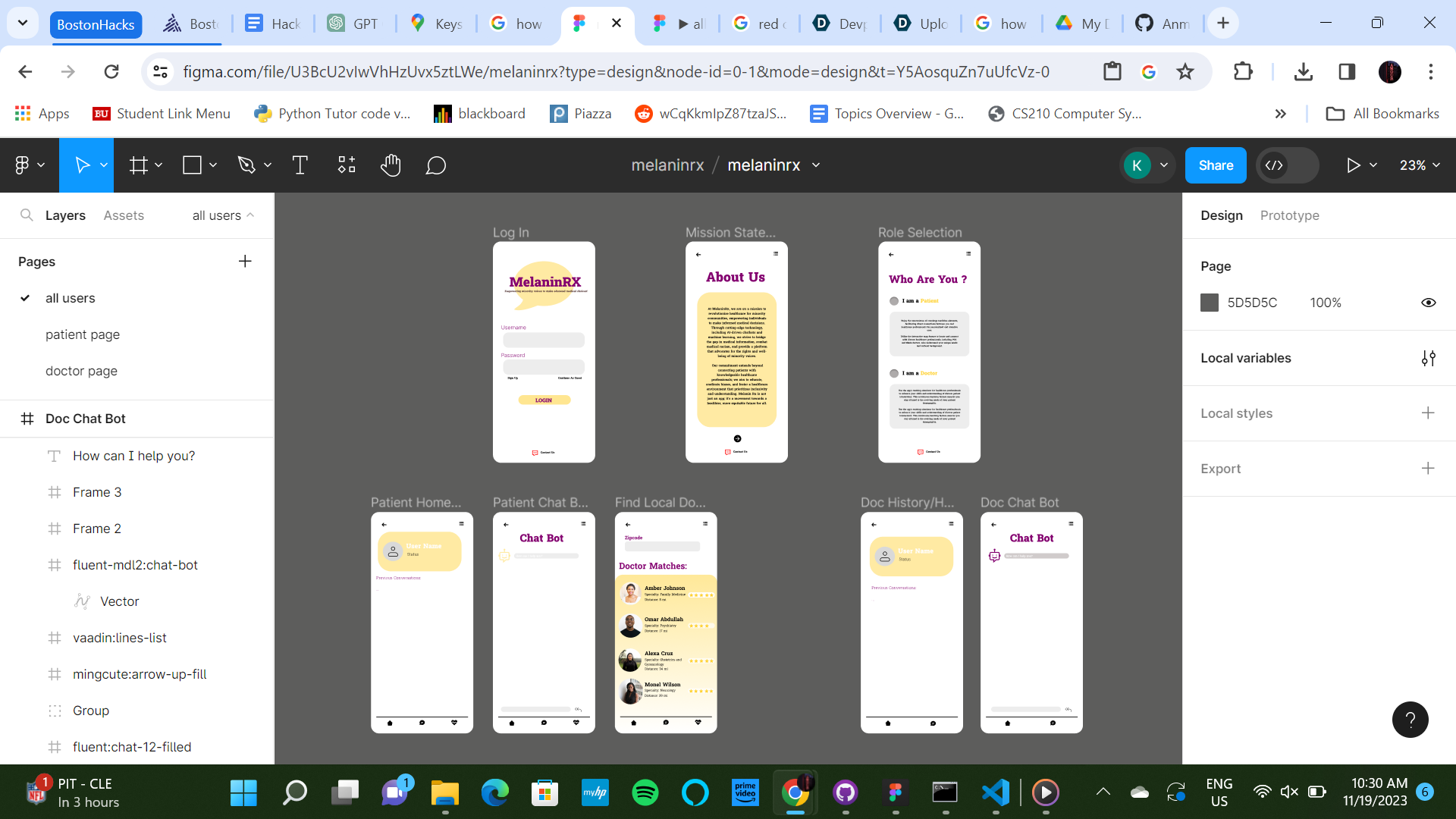Select the doctor page in Pages
Screen dimensions: 1456x819
coord(81,371)
